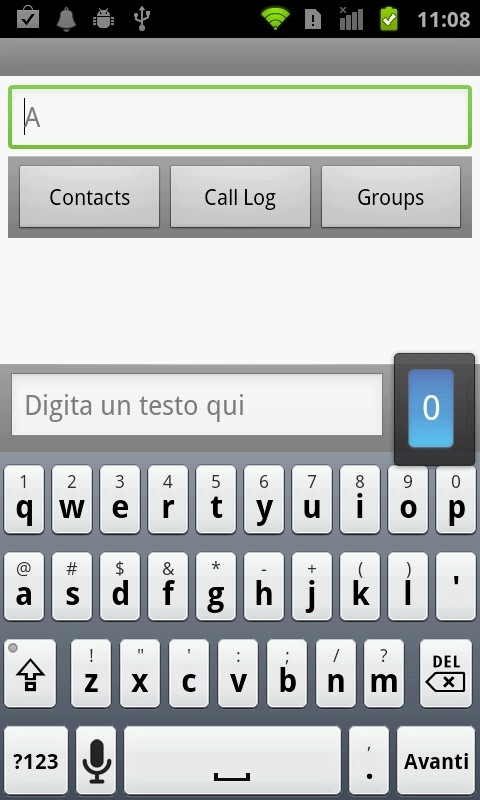This screenshot has height=800, width=480.
Task: Tap the period punctuation key
Action: tap(369, 761)
